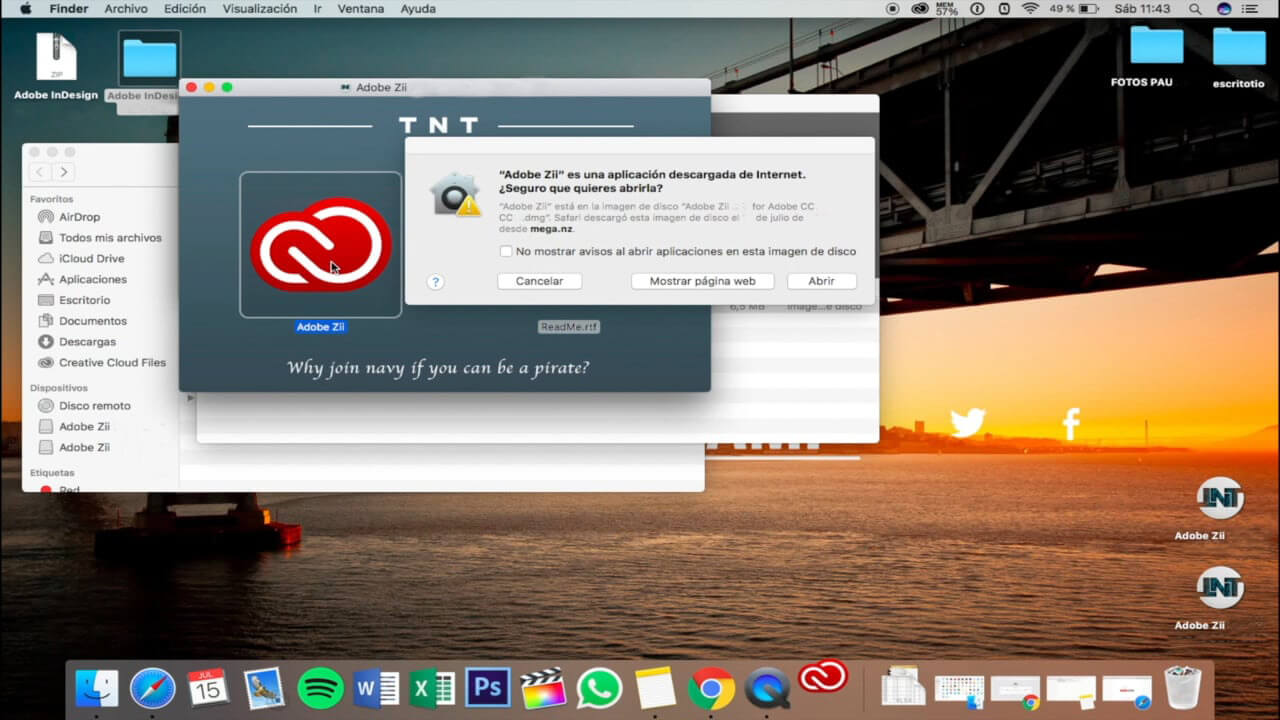Open Spotify from the dock
The width and height of the screenshot is (1280, 720).
[321, 688]
